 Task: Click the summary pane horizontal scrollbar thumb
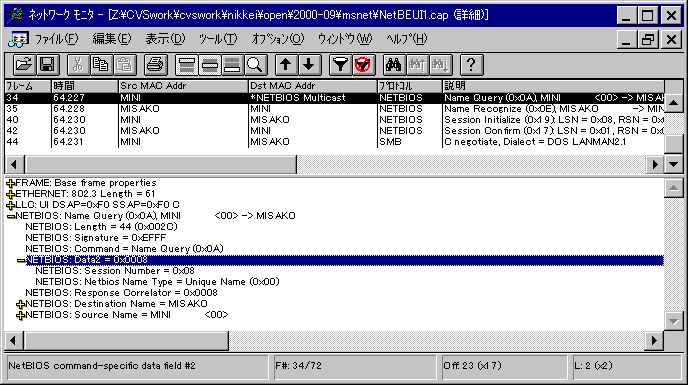(161, 165)
